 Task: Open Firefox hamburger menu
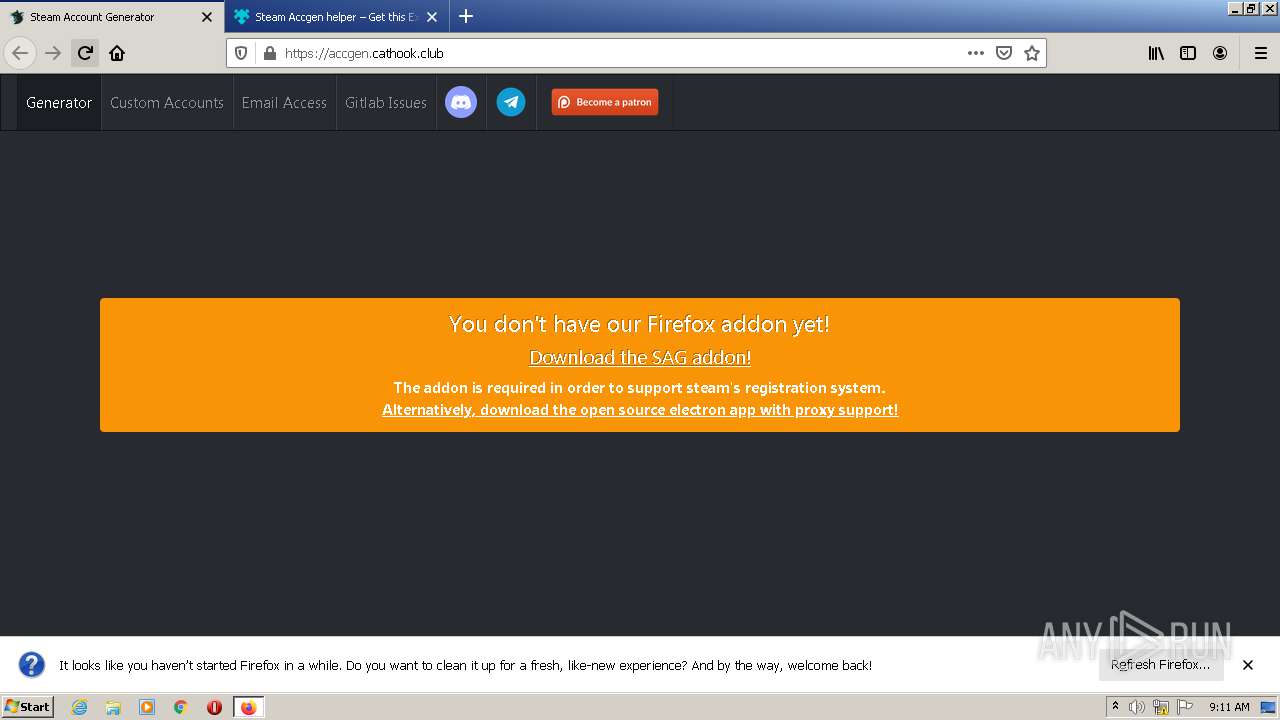[1260, 53]
